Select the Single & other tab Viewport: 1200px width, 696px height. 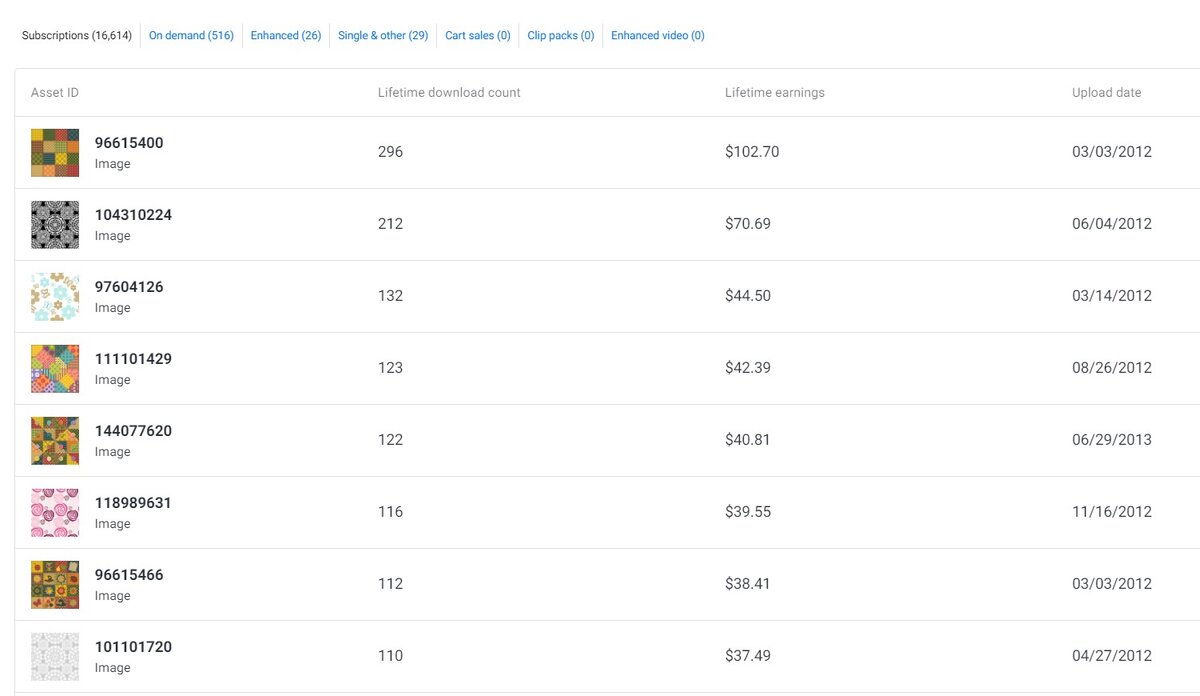point(383,36)
